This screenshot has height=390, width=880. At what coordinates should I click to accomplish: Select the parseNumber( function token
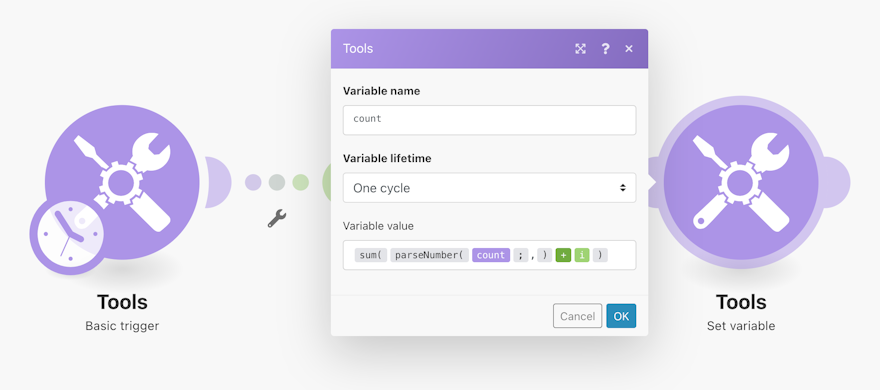click(x=429, y=255)
